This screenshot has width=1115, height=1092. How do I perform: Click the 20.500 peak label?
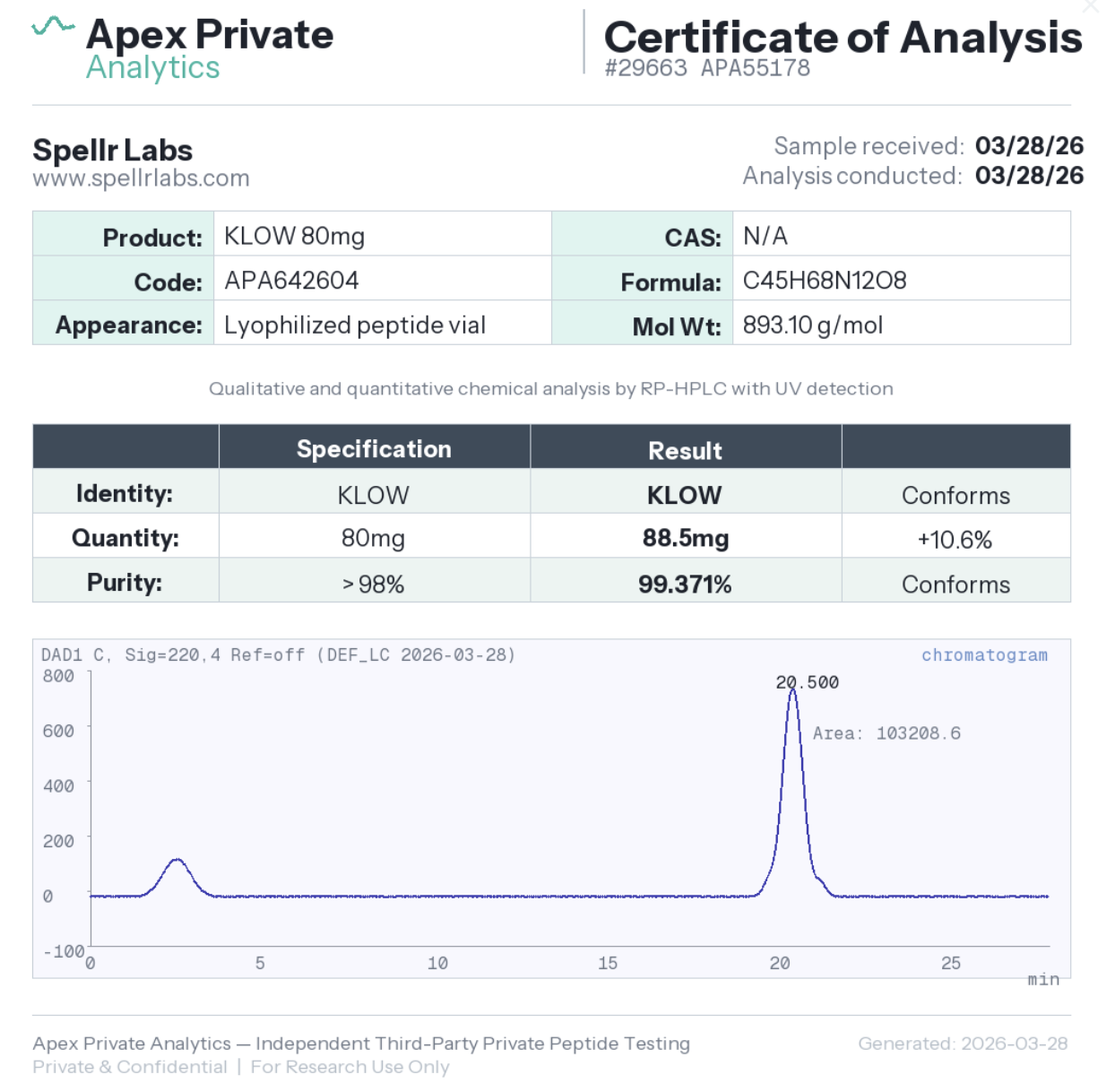(x=807, y=682)
